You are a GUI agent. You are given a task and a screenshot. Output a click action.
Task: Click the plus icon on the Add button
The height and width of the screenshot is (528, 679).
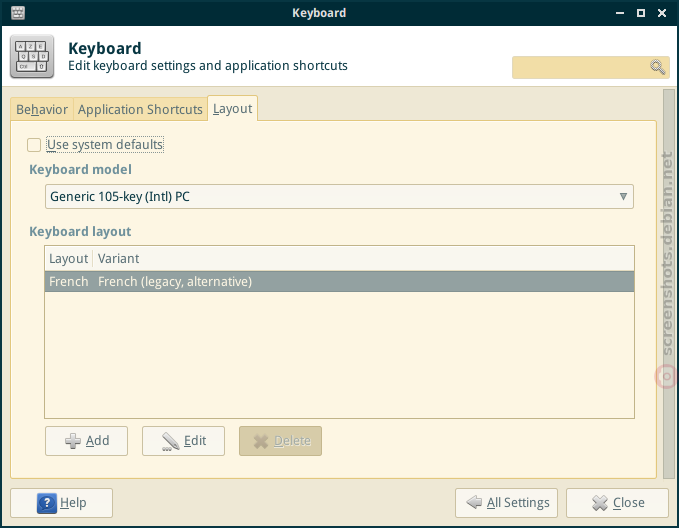(73, 441)
